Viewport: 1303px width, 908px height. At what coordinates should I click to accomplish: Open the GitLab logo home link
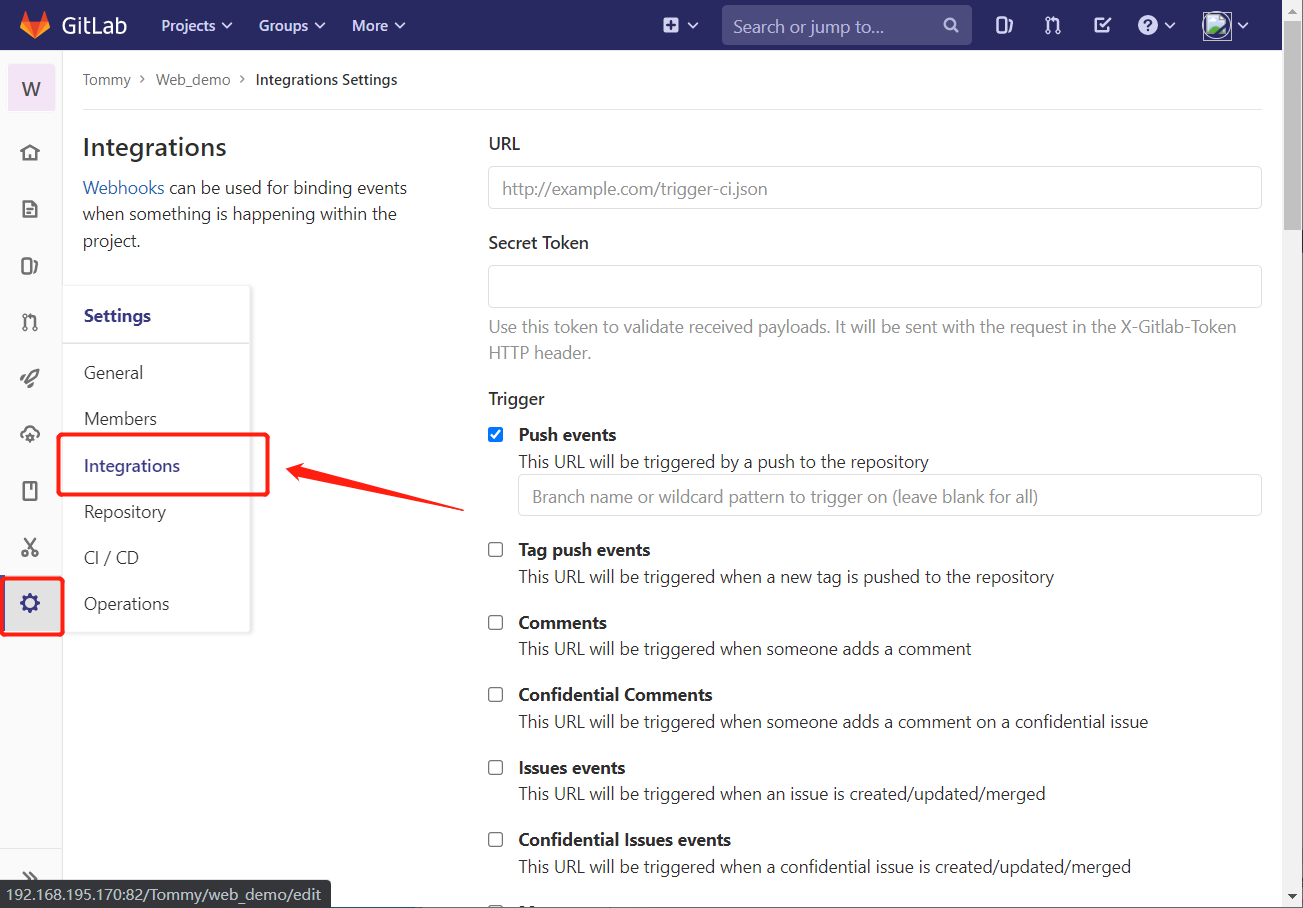point(74,25)
